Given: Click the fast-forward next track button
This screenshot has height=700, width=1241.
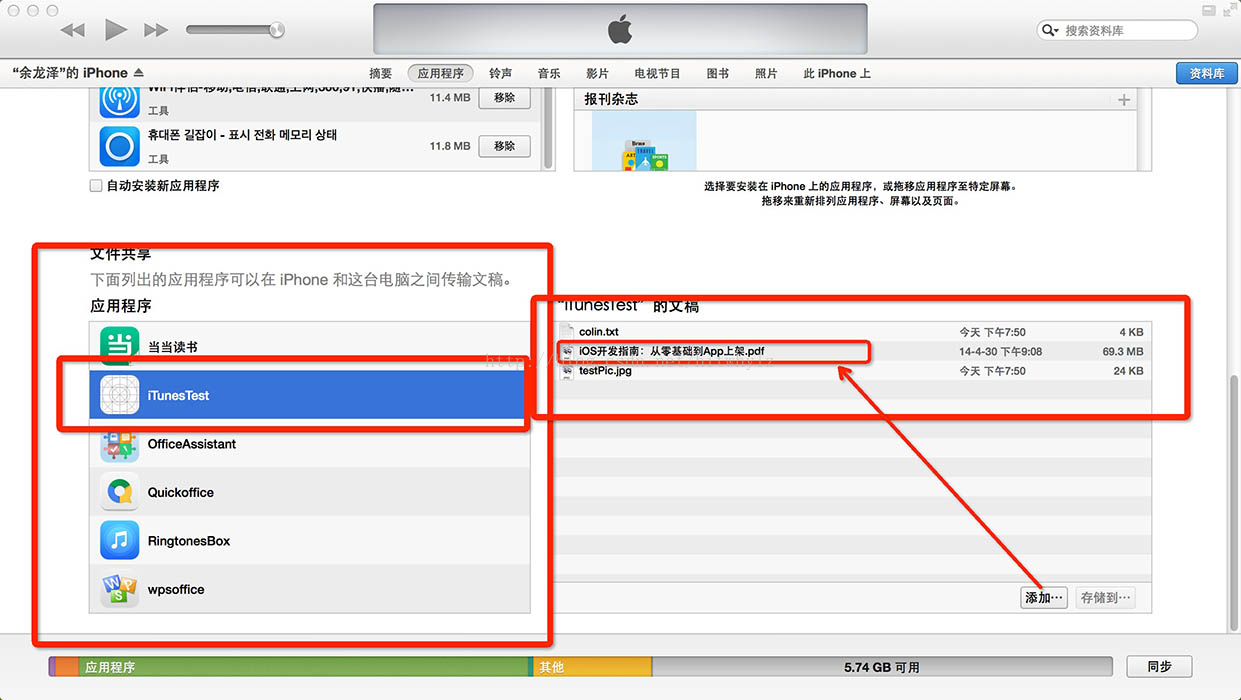Looking at the screenshot, I should point(156,30).
